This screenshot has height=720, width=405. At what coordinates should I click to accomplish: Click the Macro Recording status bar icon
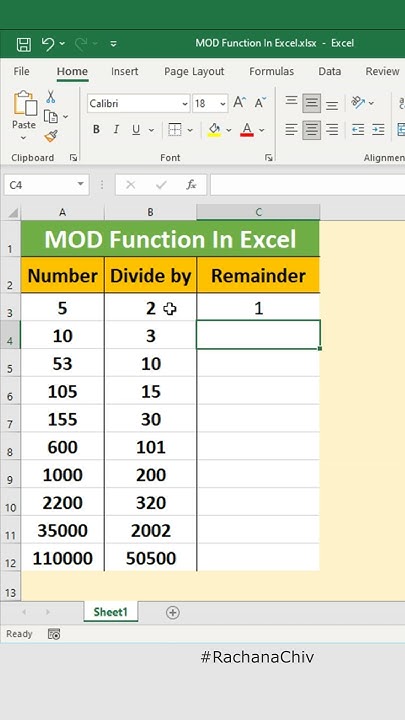pyautogui.click(x=54, y=634)
